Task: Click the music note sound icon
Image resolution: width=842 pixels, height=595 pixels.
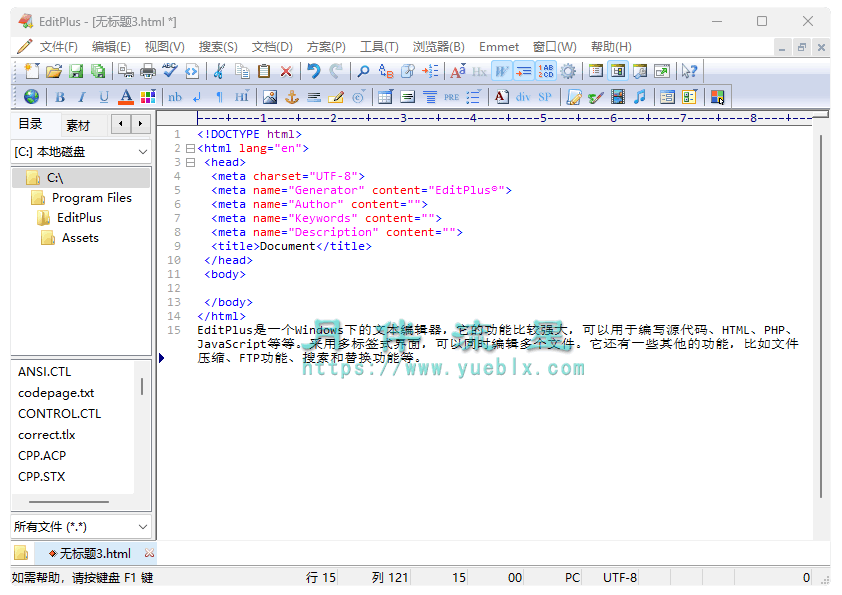Action: pyautogui.click(x=640, y=97)
